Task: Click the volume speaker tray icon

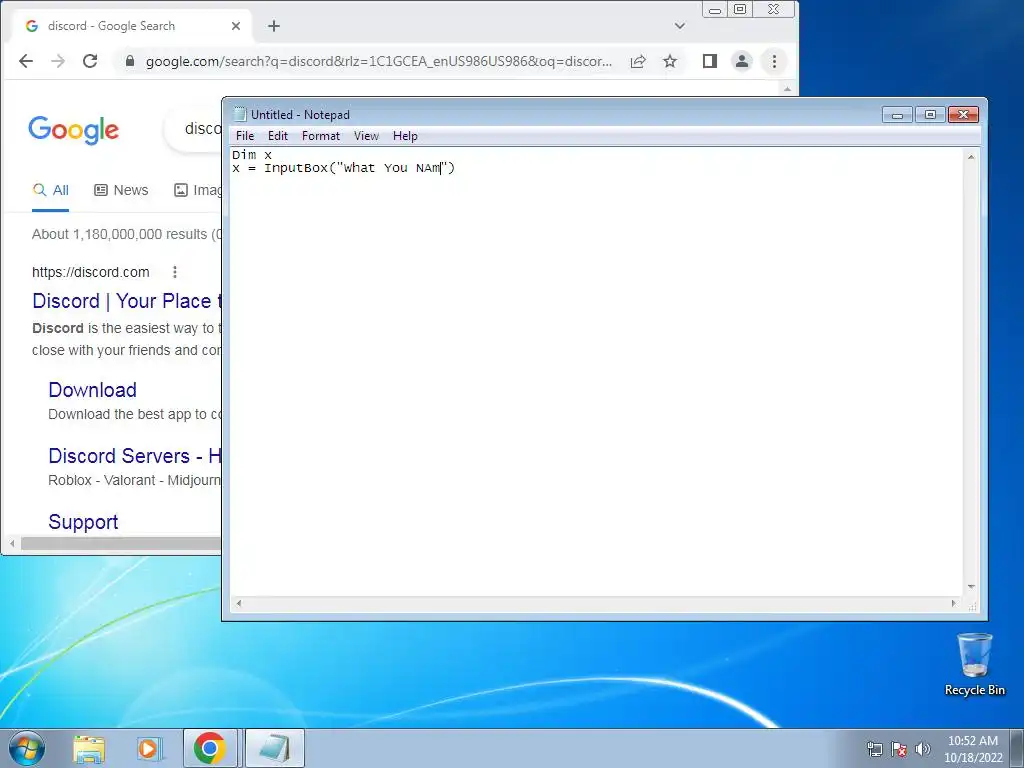Action: (923, 749)
